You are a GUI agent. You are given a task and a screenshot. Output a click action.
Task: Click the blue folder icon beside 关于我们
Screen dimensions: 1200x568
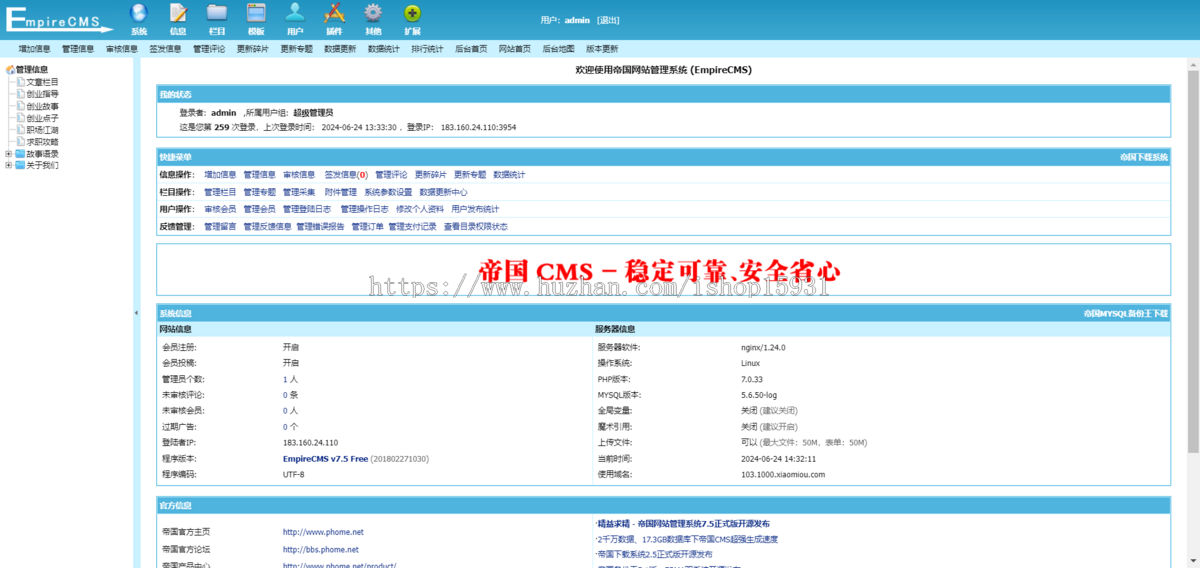[x=19, y=166]
